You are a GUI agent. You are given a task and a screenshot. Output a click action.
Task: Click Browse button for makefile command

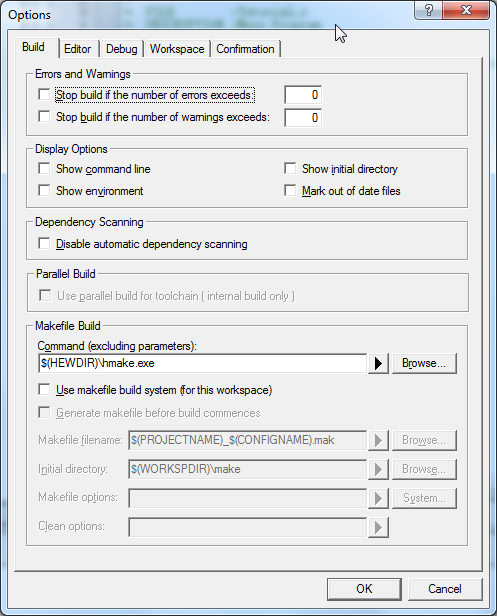coord(424,363)
